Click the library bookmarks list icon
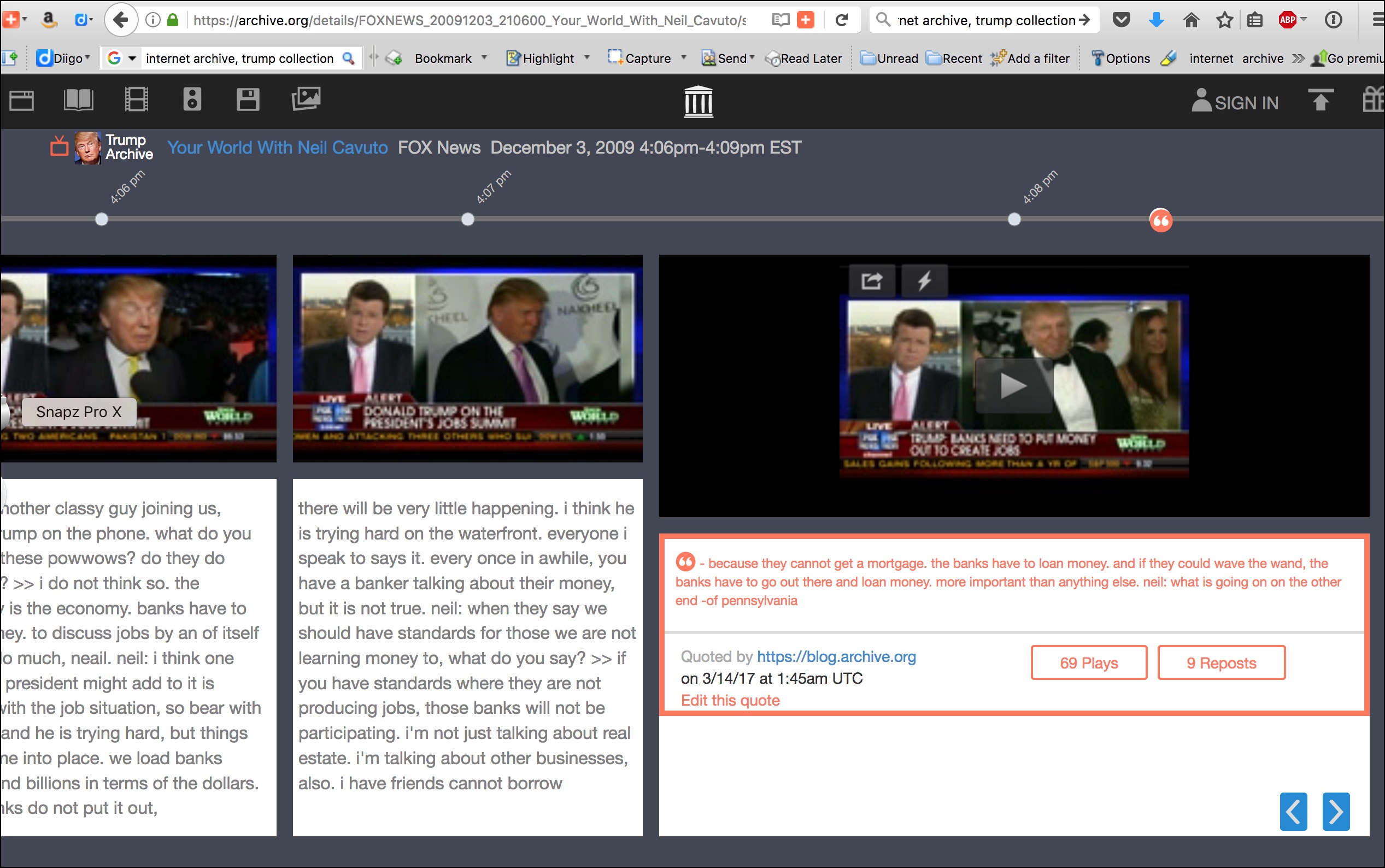Screen dimensions: 1385x868 (1255, 20)
